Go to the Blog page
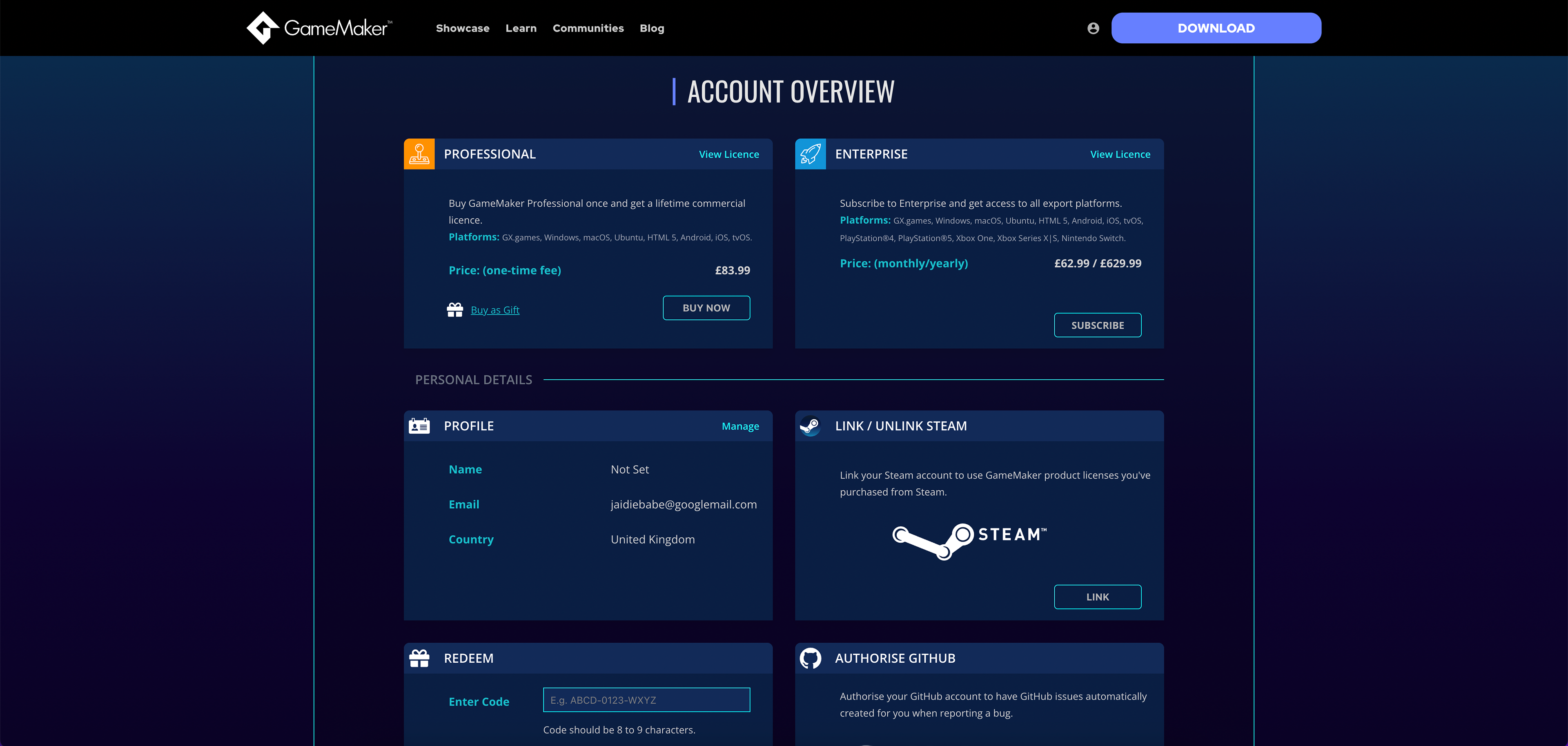Image resolution: width=1568 pixels, height=746 pixels. click(x=652, y=28)
